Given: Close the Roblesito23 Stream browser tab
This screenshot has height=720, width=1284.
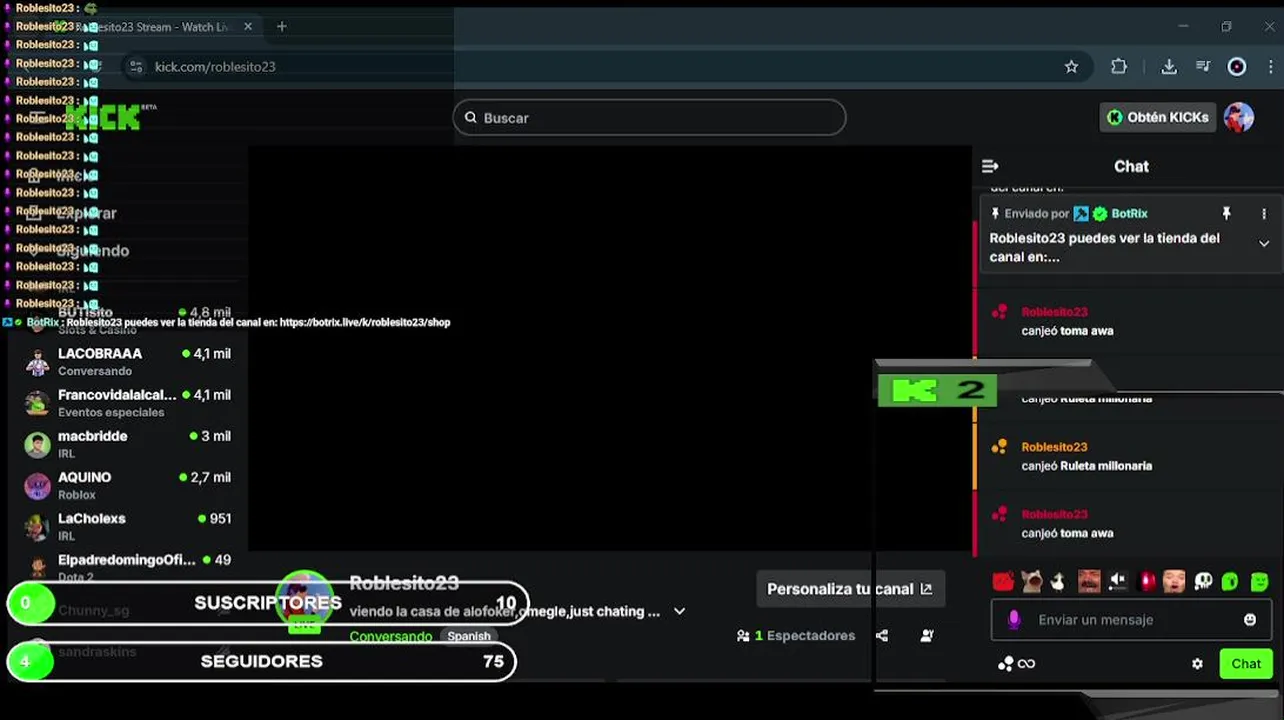Looking at the screenshot, I should pos(248,27).
